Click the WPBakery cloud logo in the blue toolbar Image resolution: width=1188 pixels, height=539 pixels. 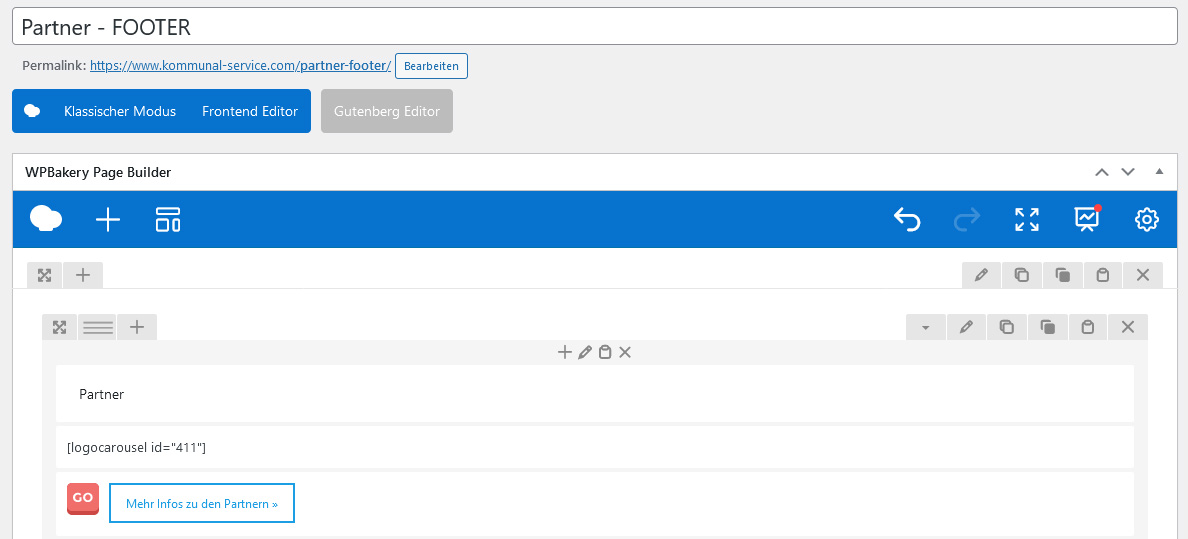tap(46, 219)
